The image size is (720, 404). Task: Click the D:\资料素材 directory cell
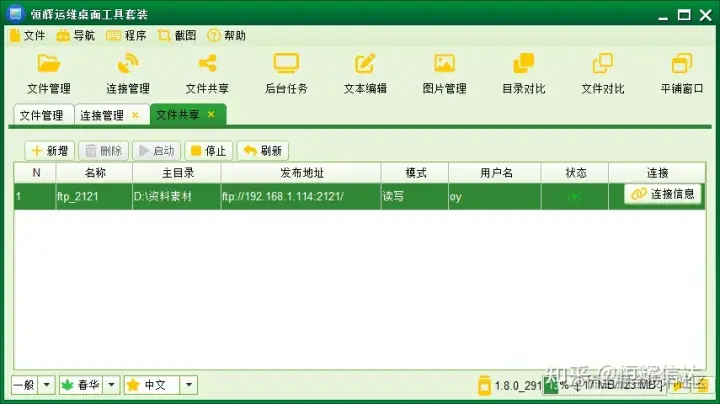tap(177, 196)
